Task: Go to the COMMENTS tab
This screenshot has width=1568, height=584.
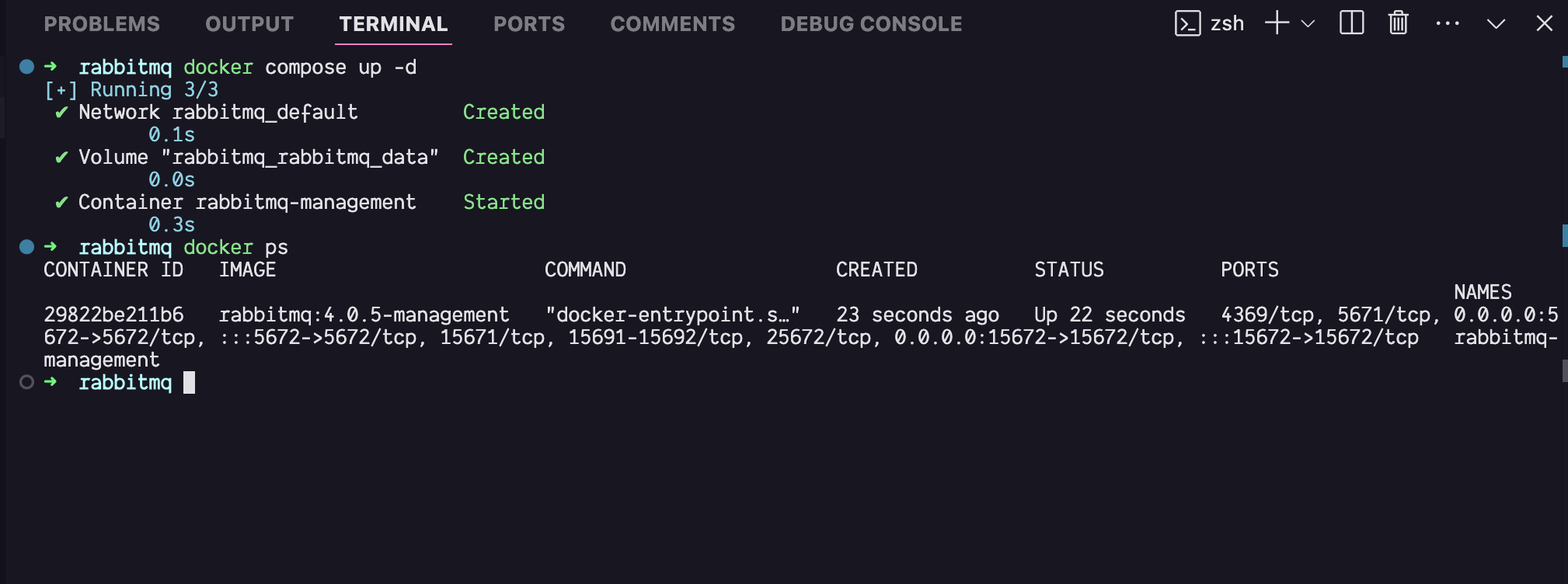Action: pyautogui.click(x=672, y=24)
